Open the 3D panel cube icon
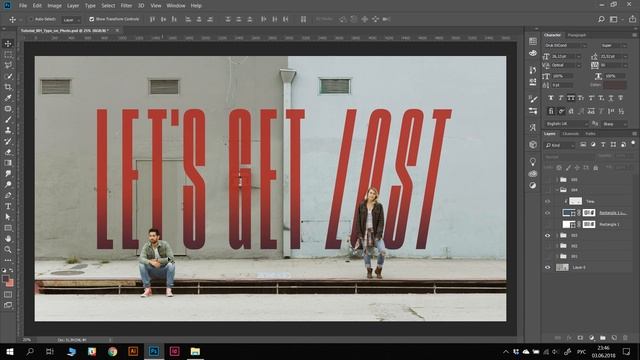The image size is (640, 360). click(533, 144)
